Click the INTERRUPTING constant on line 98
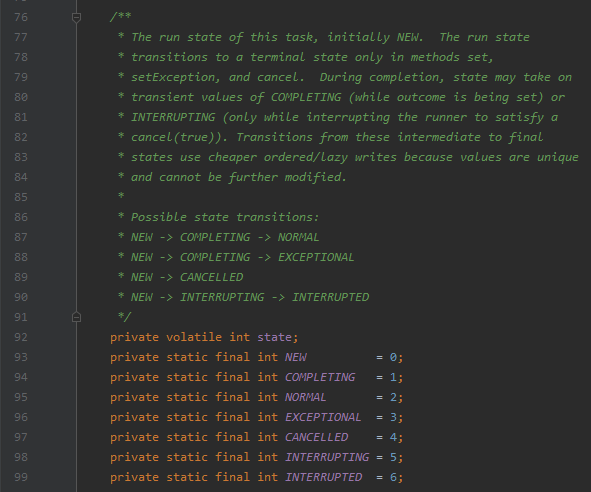The width and height of the screenshot is (591, 492). point(327,457)
